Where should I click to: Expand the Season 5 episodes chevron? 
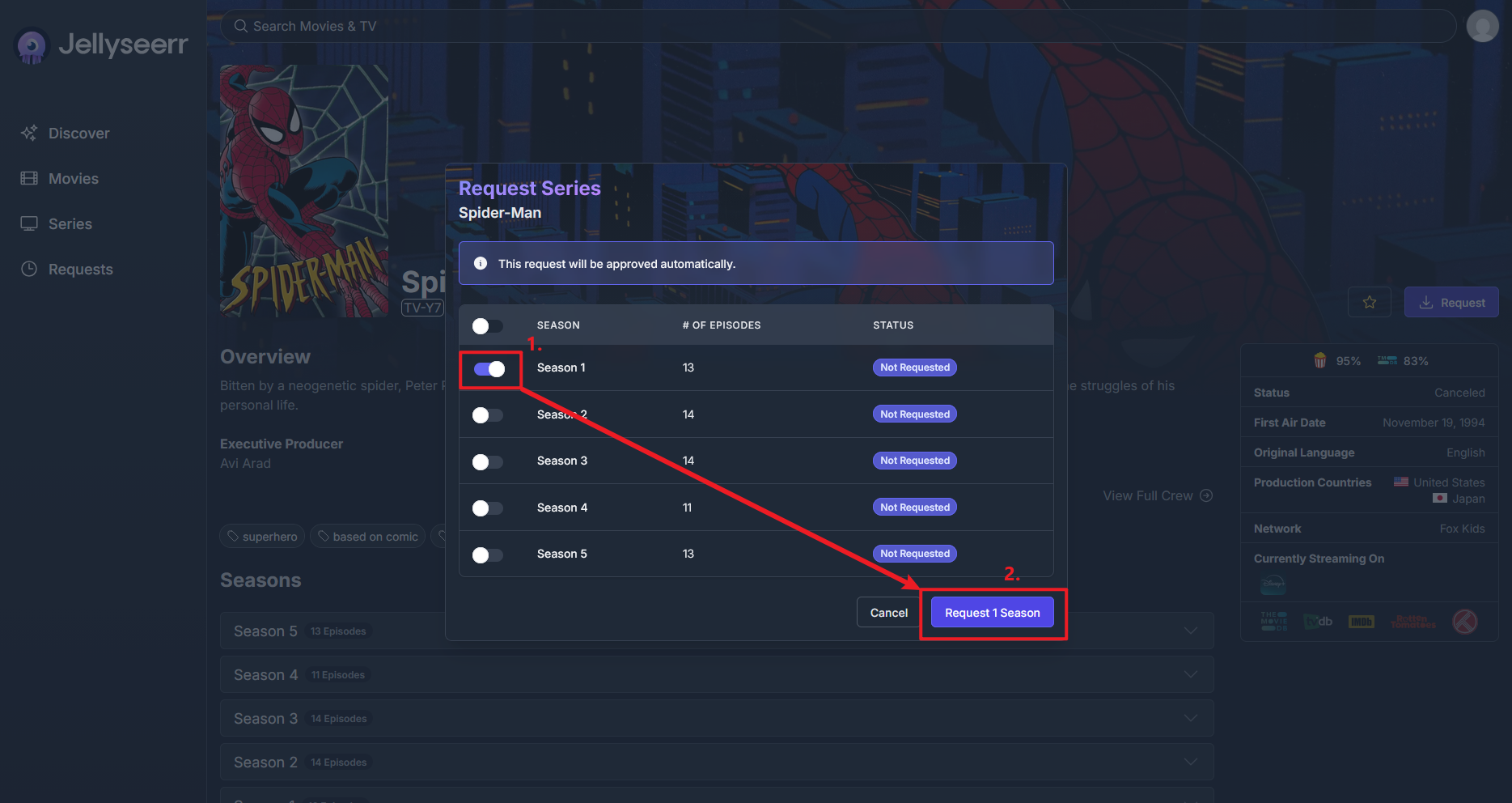pos(1190,631)
